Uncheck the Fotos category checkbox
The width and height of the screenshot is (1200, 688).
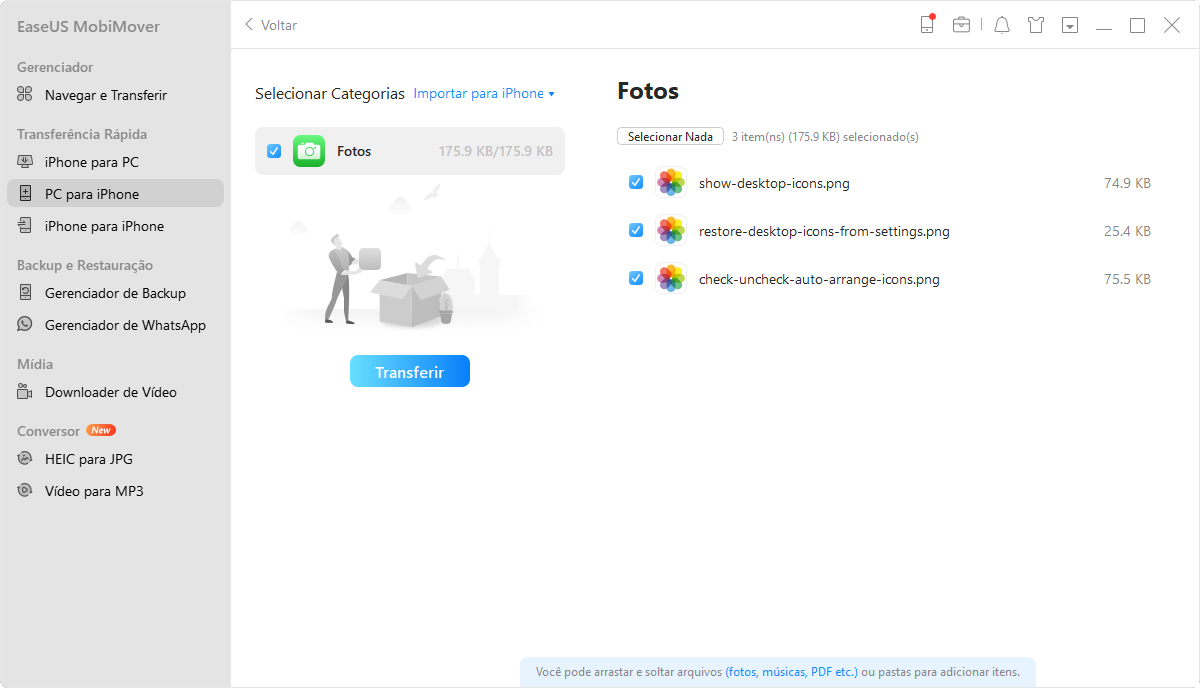(274, 151)
